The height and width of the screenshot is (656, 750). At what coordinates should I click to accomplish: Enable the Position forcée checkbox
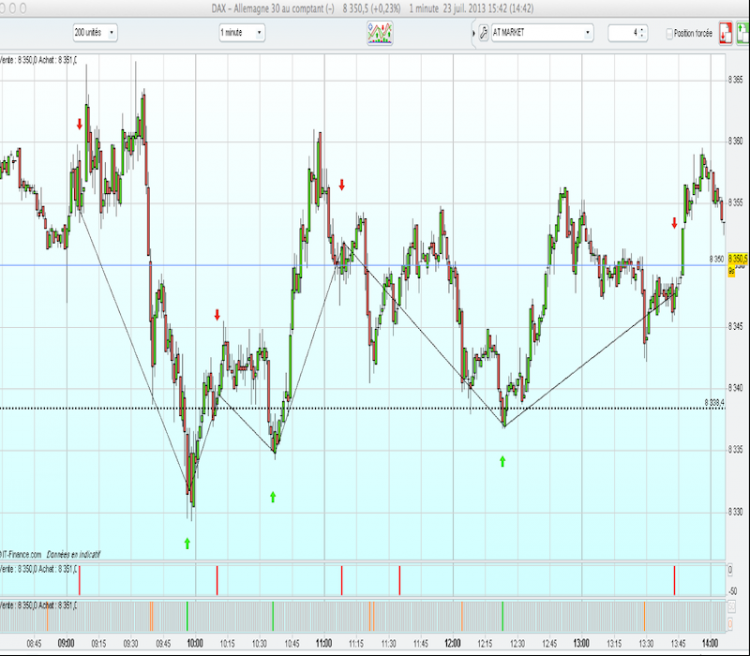click(x=669, y=33)
